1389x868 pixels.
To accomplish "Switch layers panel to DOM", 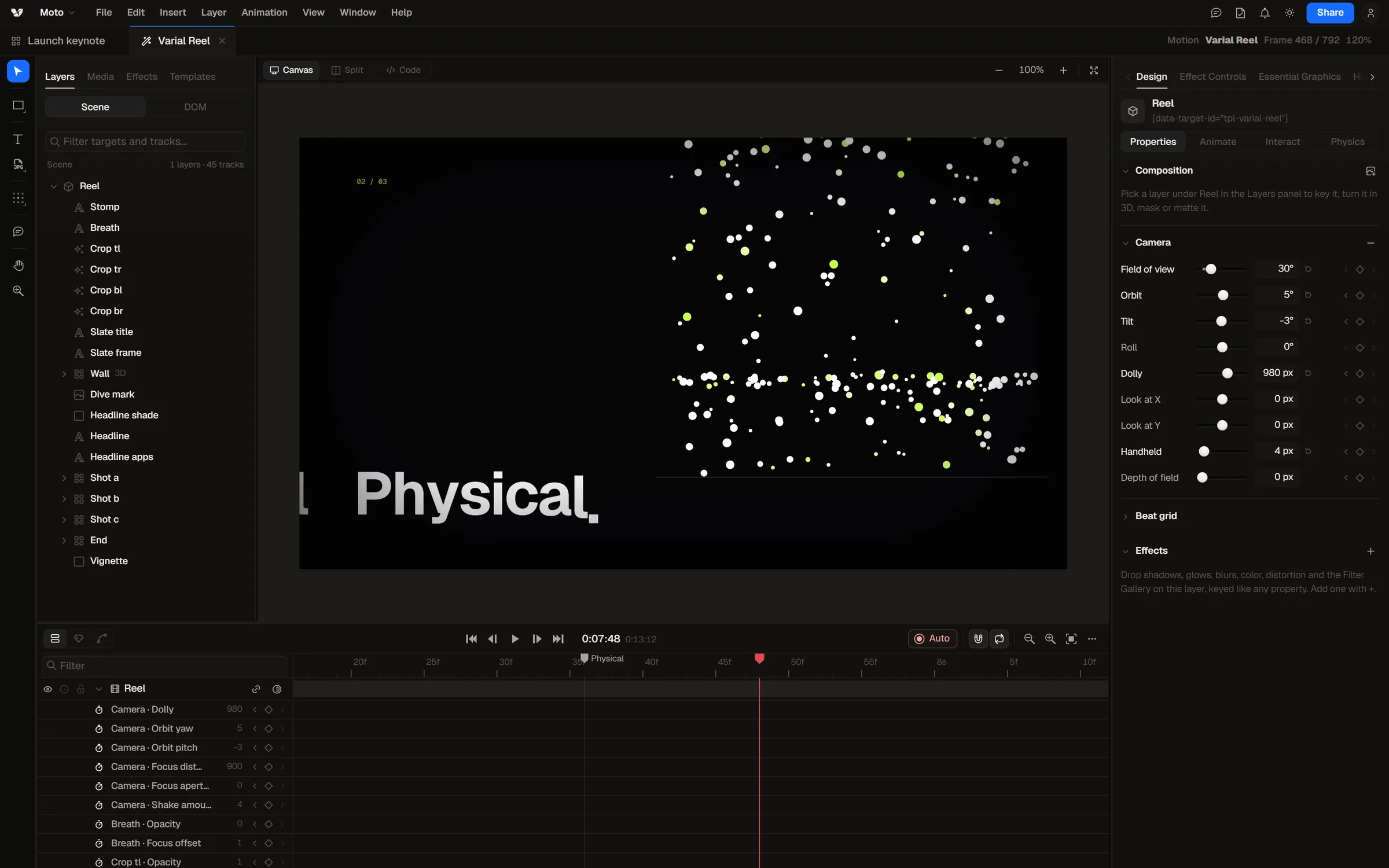I will click(195, 107).
